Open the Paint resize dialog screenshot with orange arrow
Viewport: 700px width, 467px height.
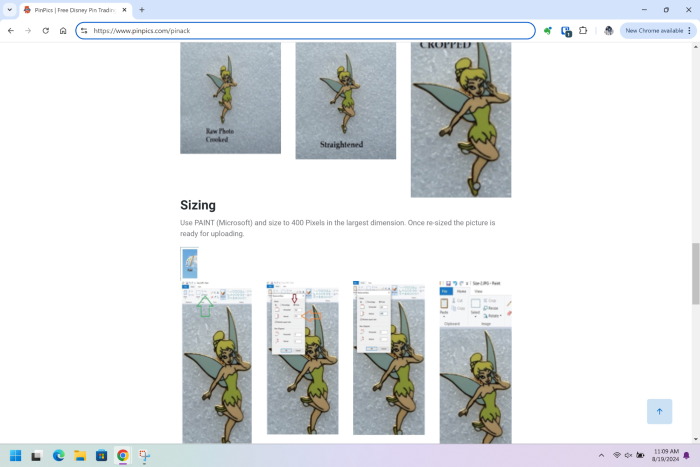coord(303,358)
